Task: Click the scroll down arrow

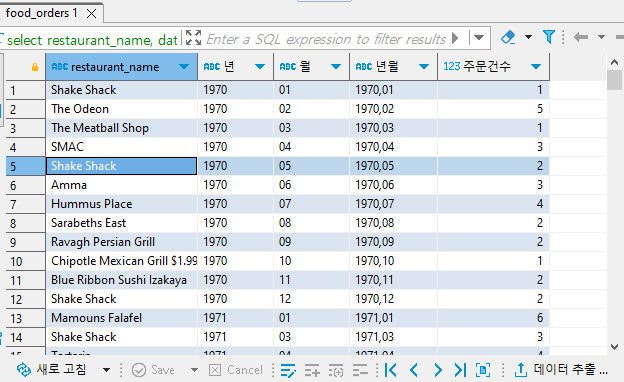Action: tap(614, 347)
